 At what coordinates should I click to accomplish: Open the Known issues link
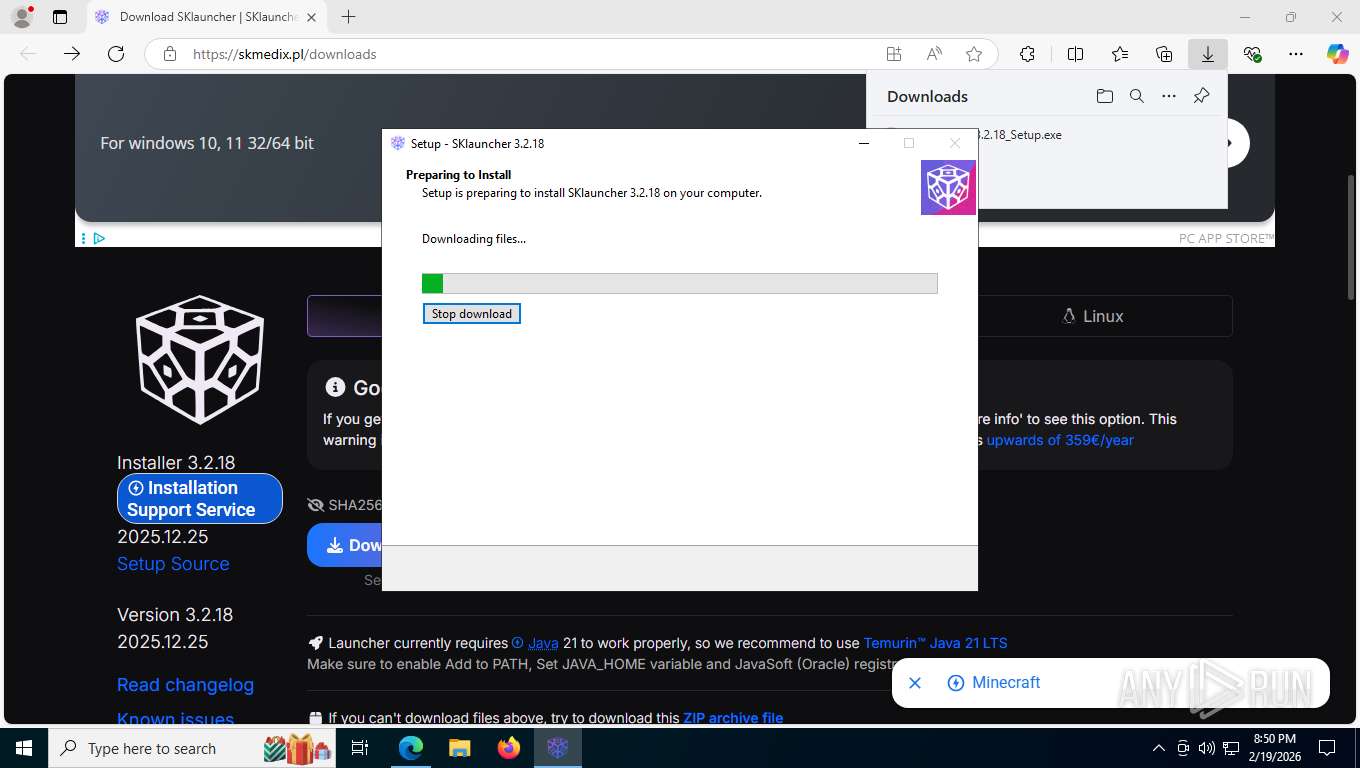pyautogui.click(x=175, y=719)
